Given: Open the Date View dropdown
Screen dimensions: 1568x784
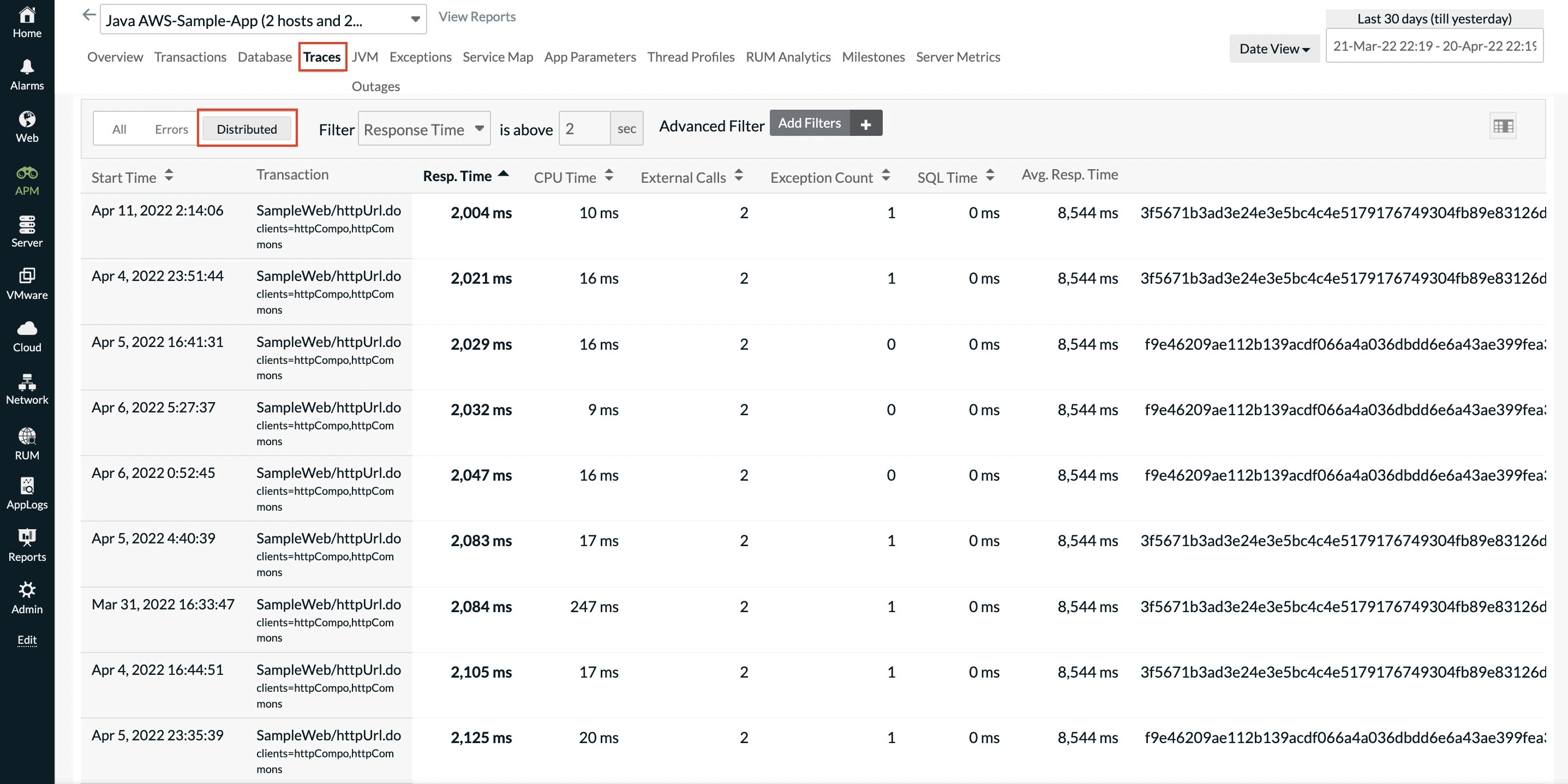Looking at the screenshot, I should (1274, 48).
